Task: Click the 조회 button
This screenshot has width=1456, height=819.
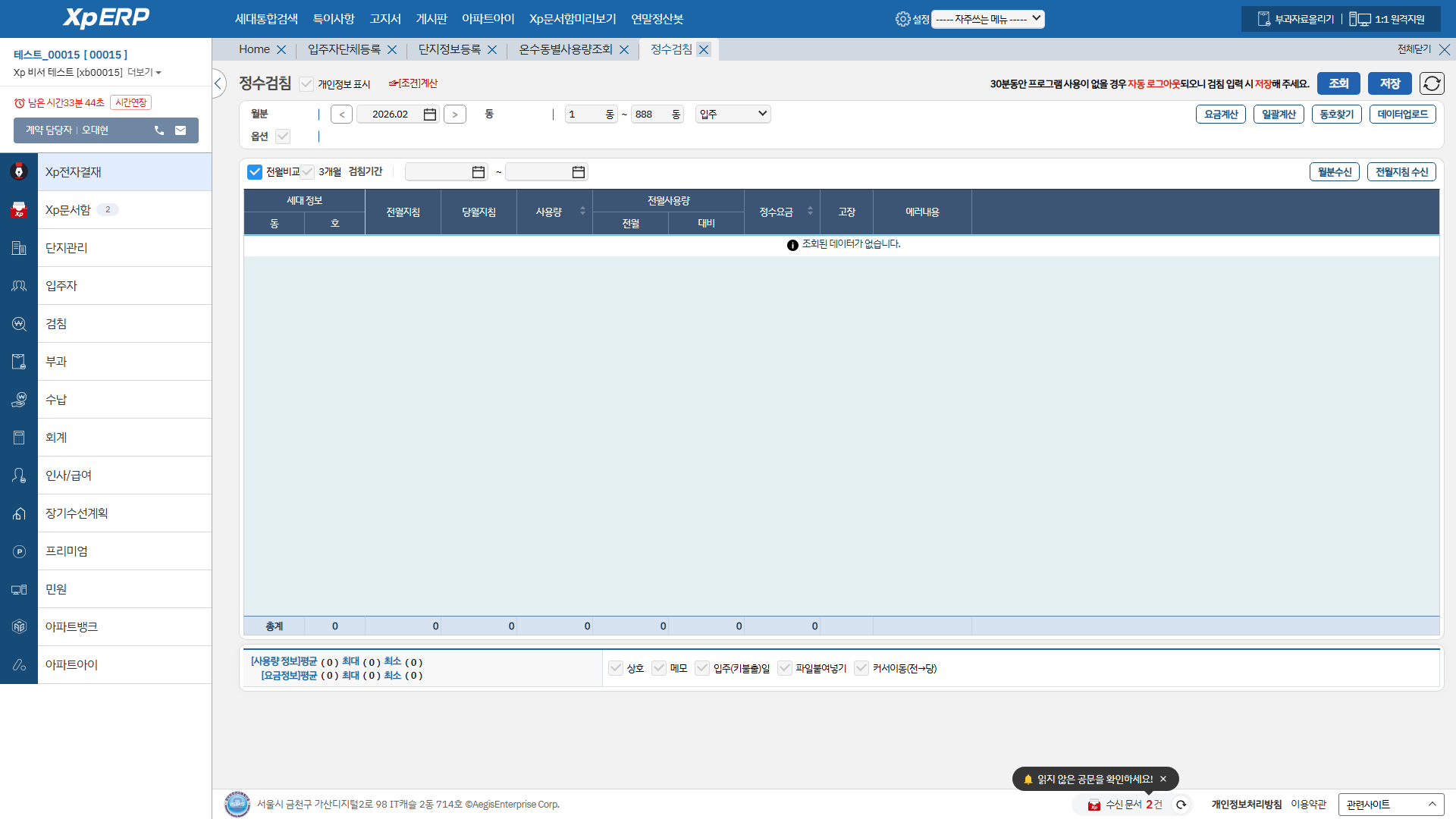Action: (1338, 83)
